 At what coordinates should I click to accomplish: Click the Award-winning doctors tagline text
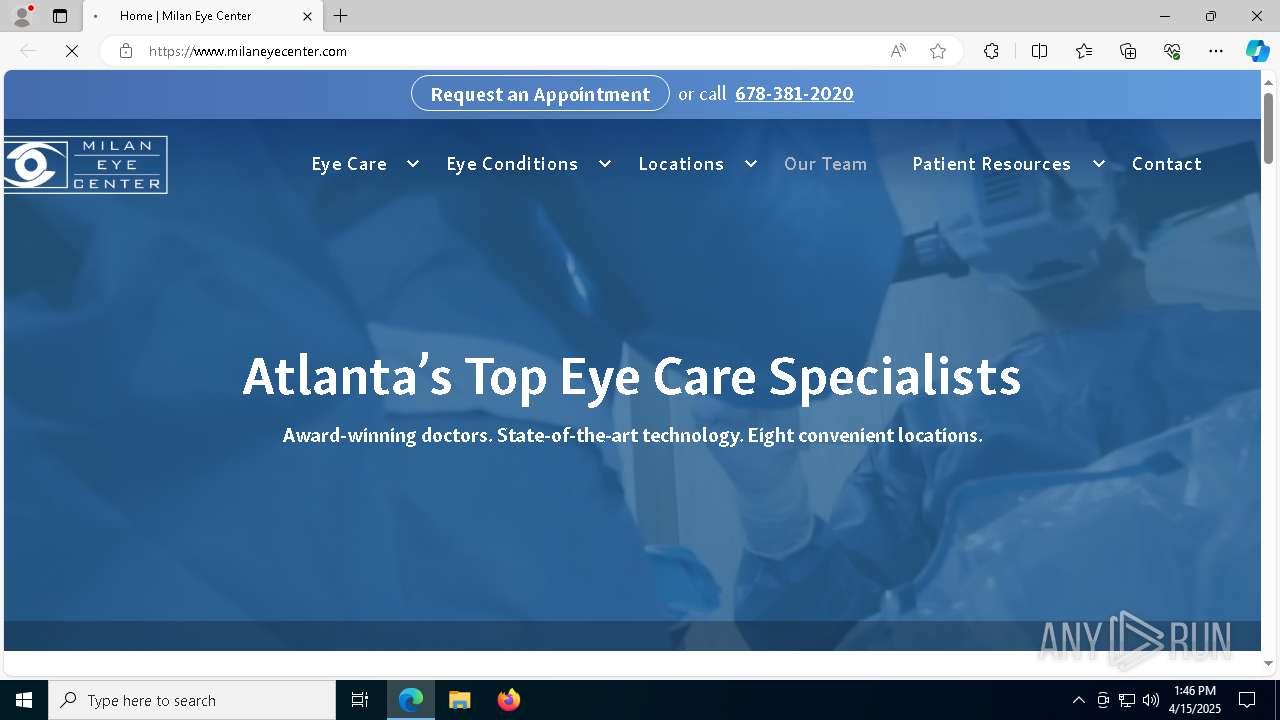[x=633, y=435]
